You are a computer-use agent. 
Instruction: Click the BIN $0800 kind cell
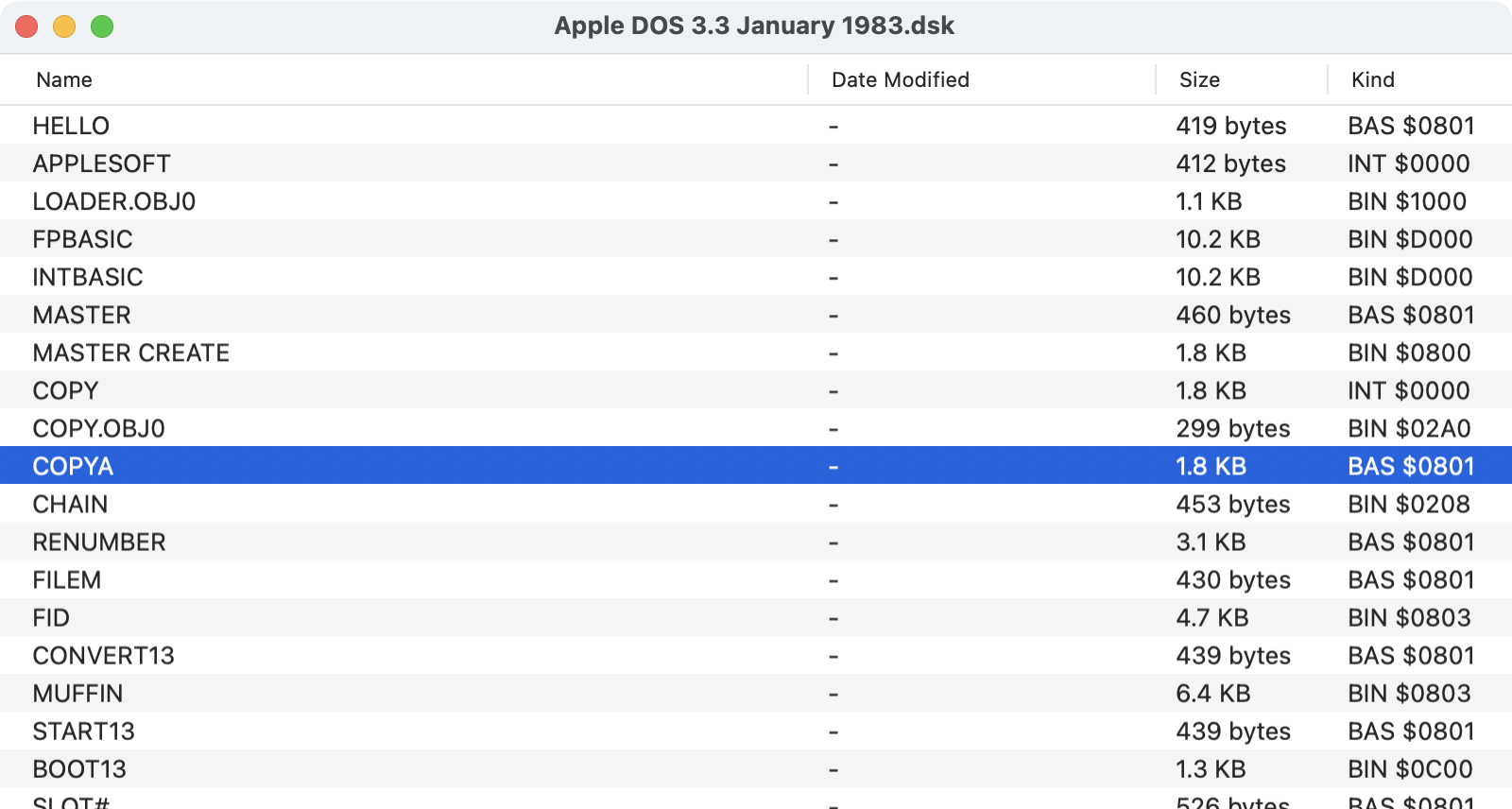coord(1409,353)
